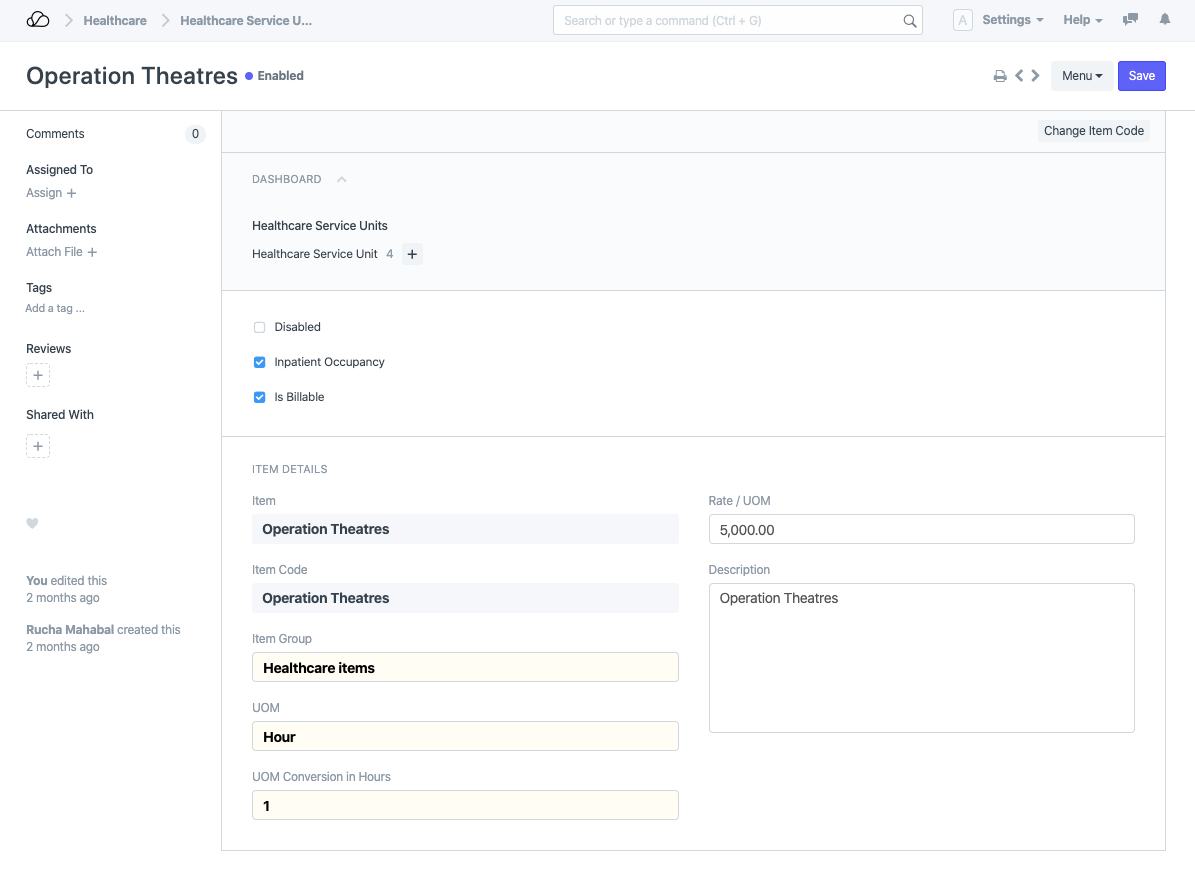Open the Help menu
Screen dimensions: 1195x880
point(1082,20)
